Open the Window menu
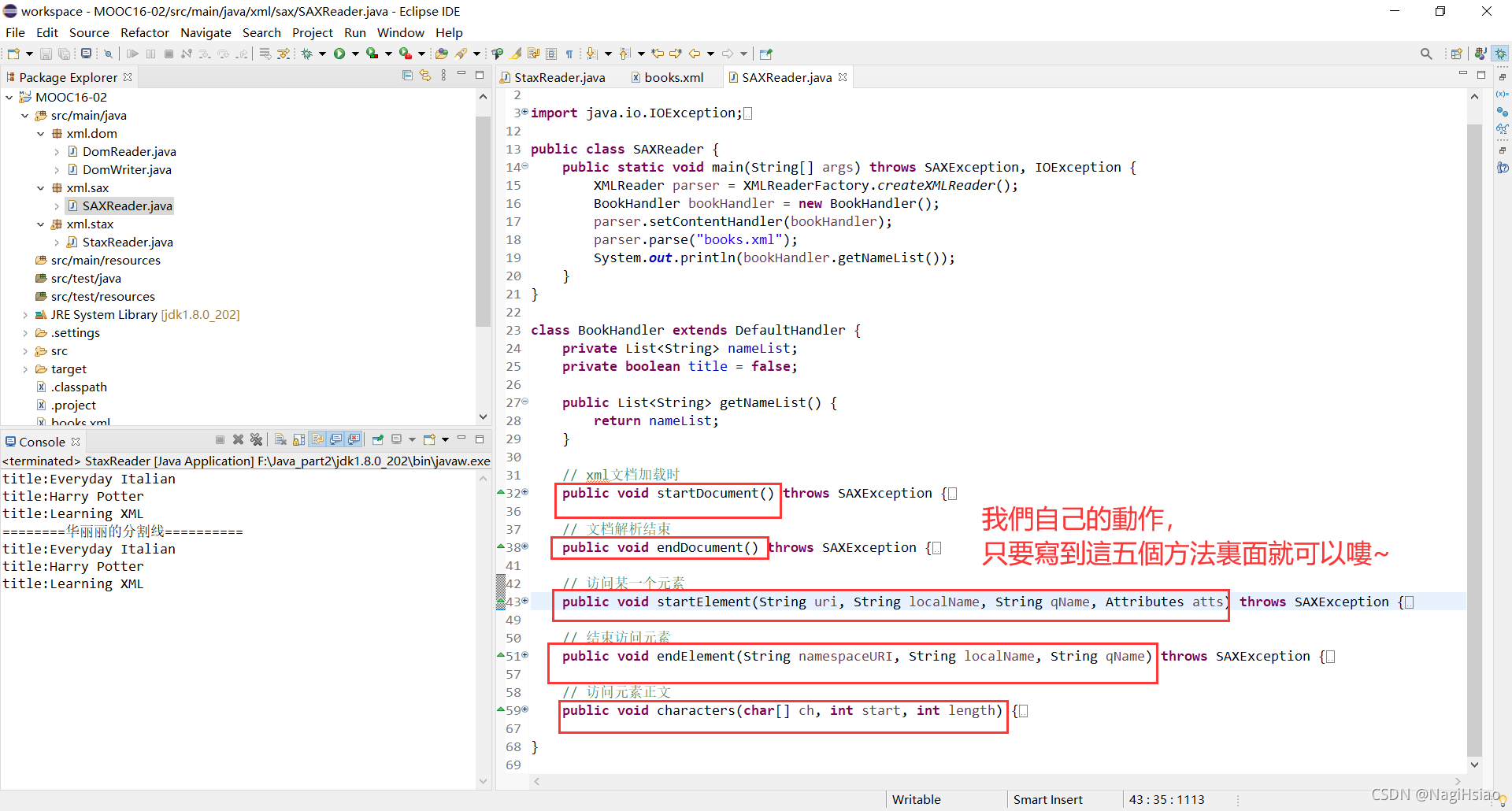Viewport: 1512px width, 811px height. tap(400, 32)
